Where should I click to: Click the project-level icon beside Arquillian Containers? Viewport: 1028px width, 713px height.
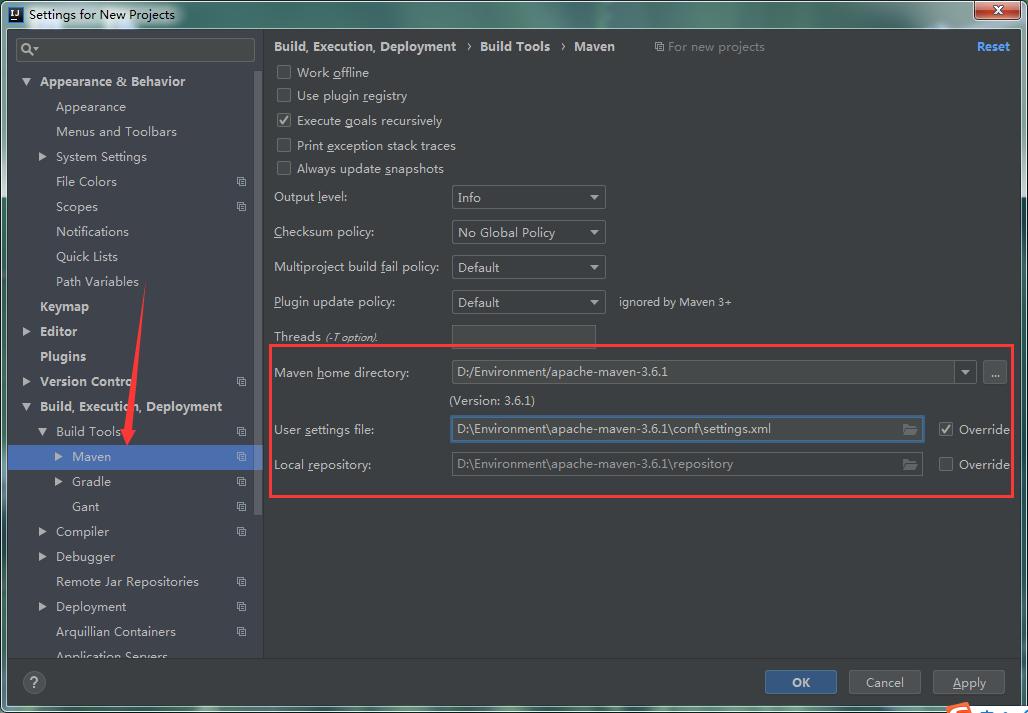pos(241,632)
